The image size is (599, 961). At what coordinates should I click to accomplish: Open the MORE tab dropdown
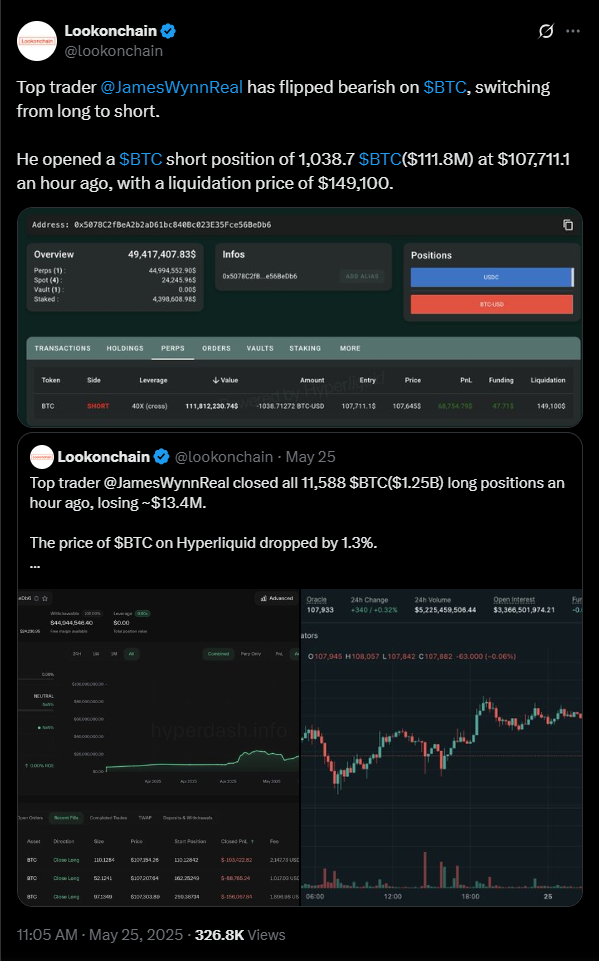tap(351, 348)
